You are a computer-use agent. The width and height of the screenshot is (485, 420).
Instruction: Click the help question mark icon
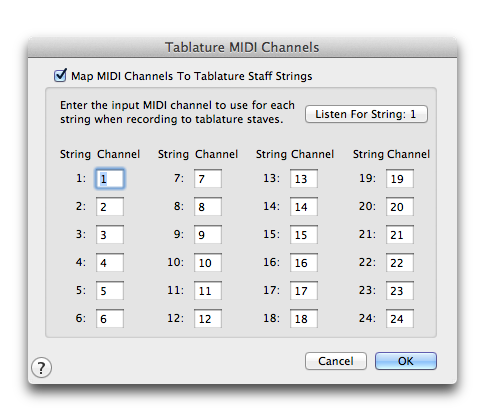coord(41,368)
